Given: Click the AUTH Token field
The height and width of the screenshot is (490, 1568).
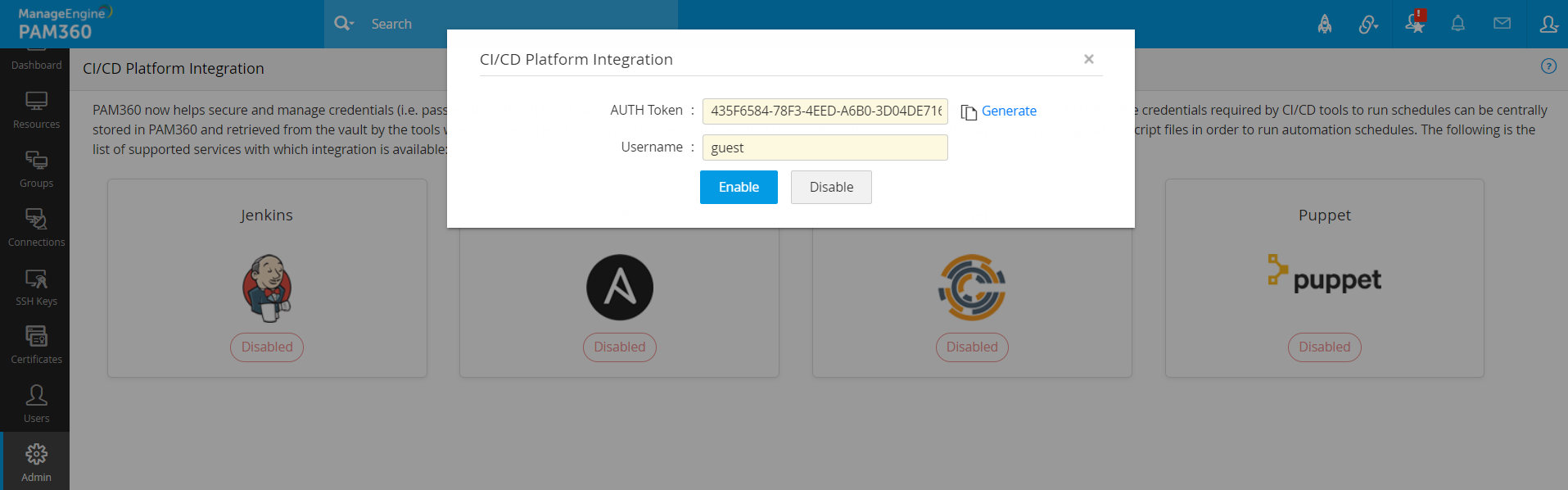Looking at the screenshot, I should click(825, 111).
